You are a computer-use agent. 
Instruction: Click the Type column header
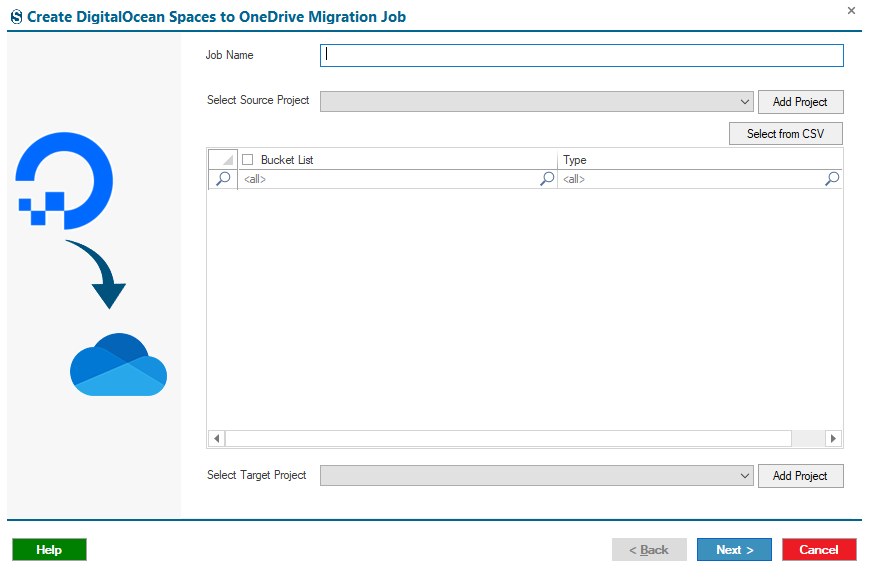700,160
